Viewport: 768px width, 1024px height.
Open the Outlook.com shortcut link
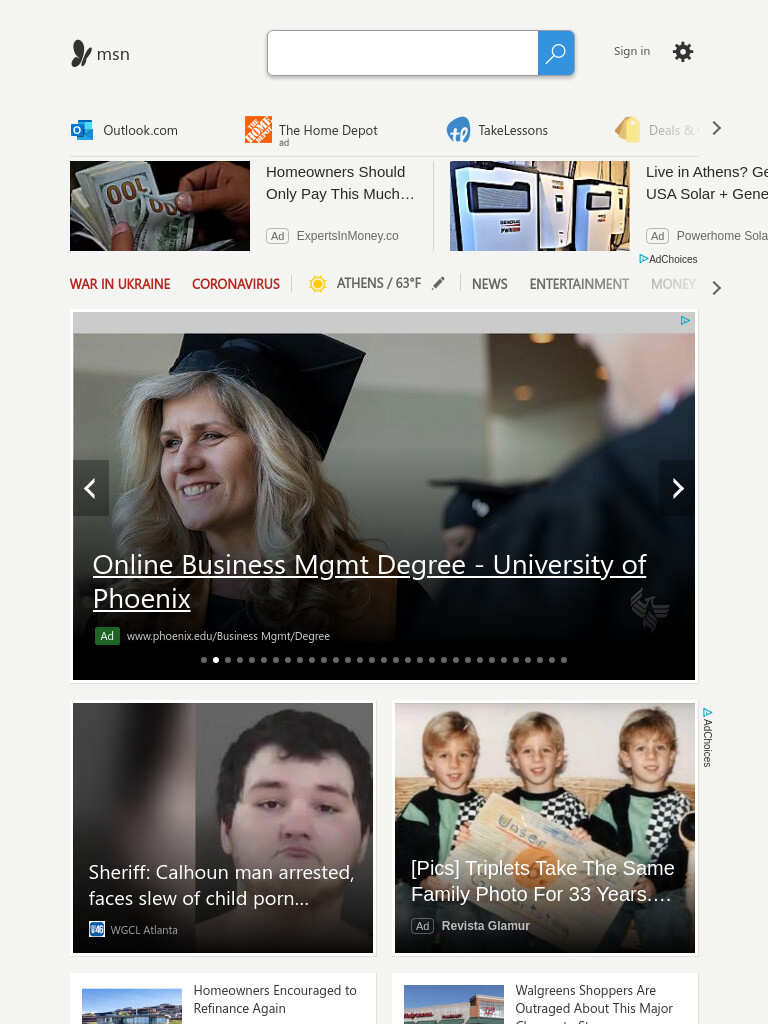[x=140, y=130]
